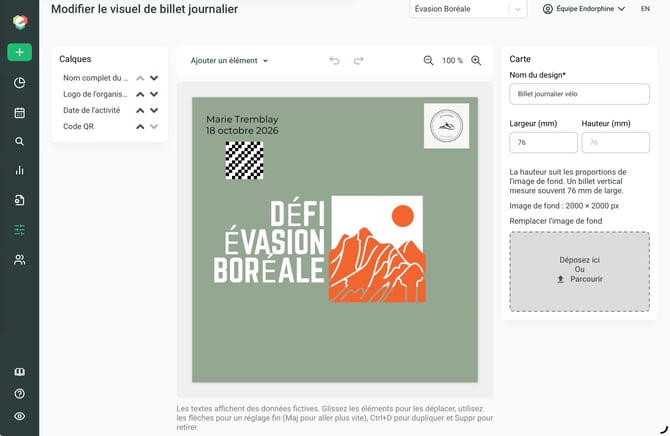The width and height of the screenshot is (670, 436).
Task: Select the Nom complet du layer
Action: pyautogui.click(x=95, y=78)
